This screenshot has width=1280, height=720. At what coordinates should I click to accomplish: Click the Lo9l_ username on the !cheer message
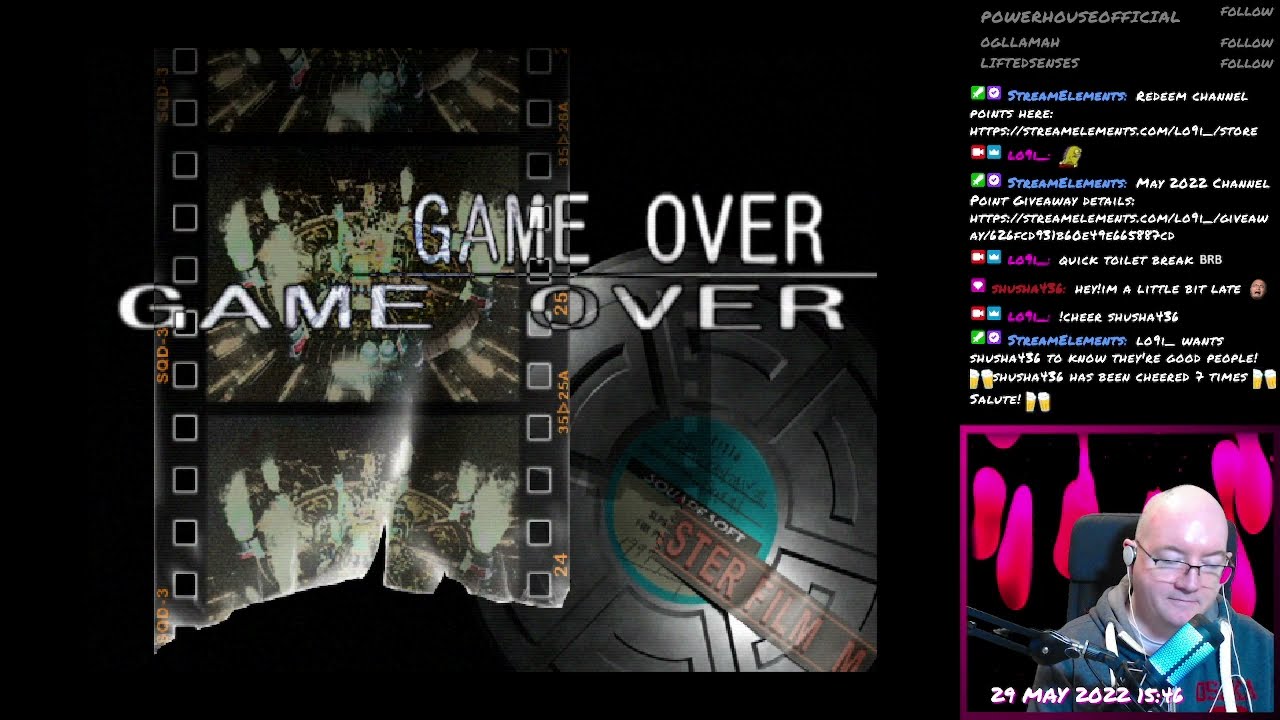[x=1028, y=317]
